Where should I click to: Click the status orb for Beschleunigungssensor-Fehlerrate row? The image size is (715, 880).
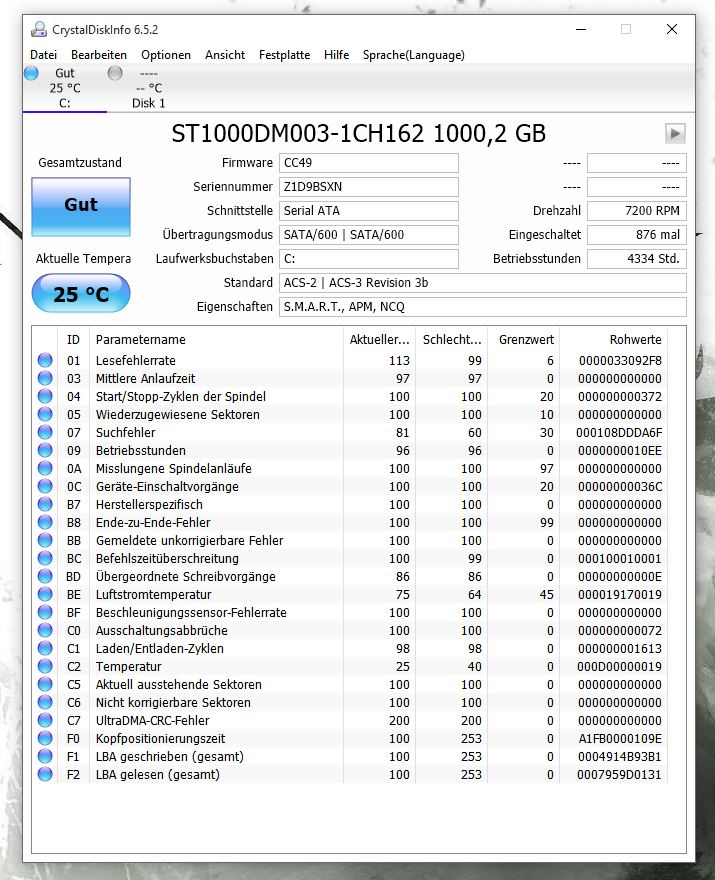click(45, 612)
